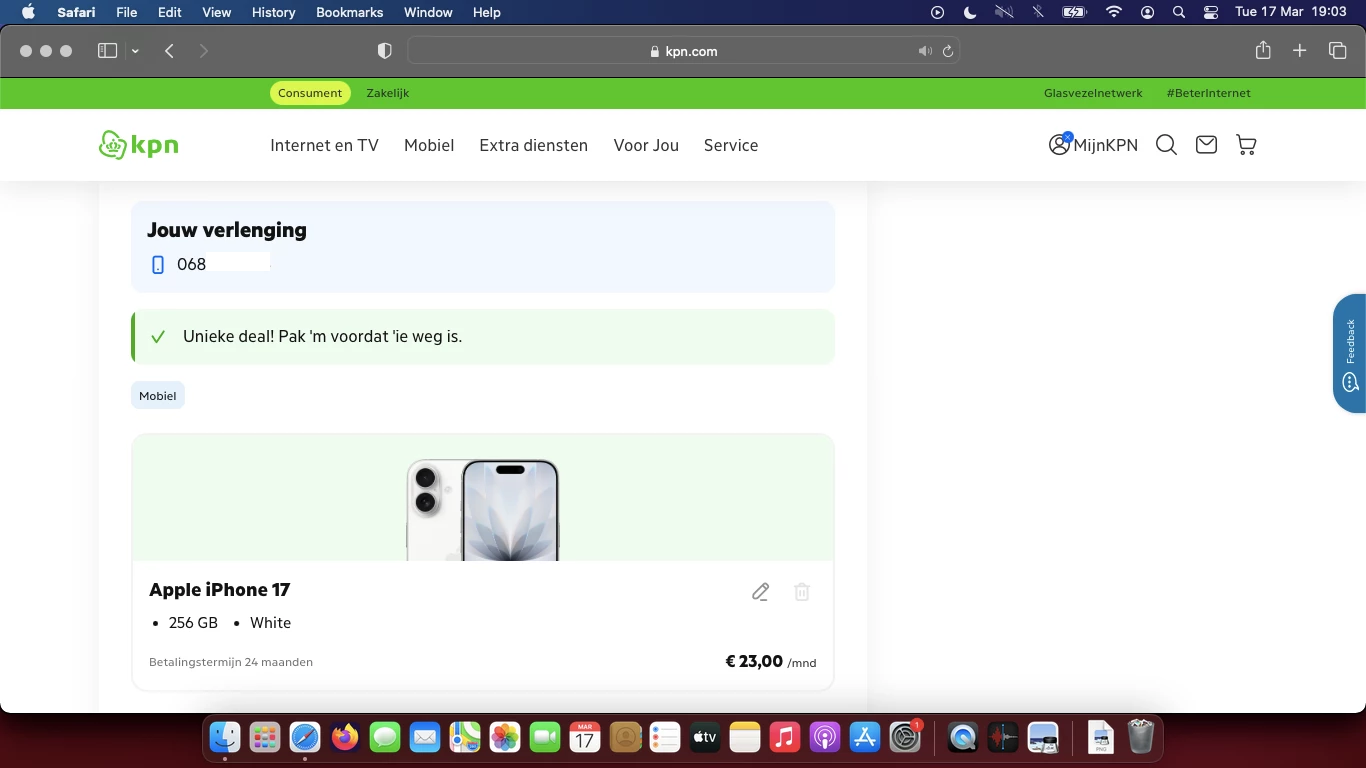1366x768 pixels.
Task: Open the muted sound menu bar icon
Action: [1004, 12]
